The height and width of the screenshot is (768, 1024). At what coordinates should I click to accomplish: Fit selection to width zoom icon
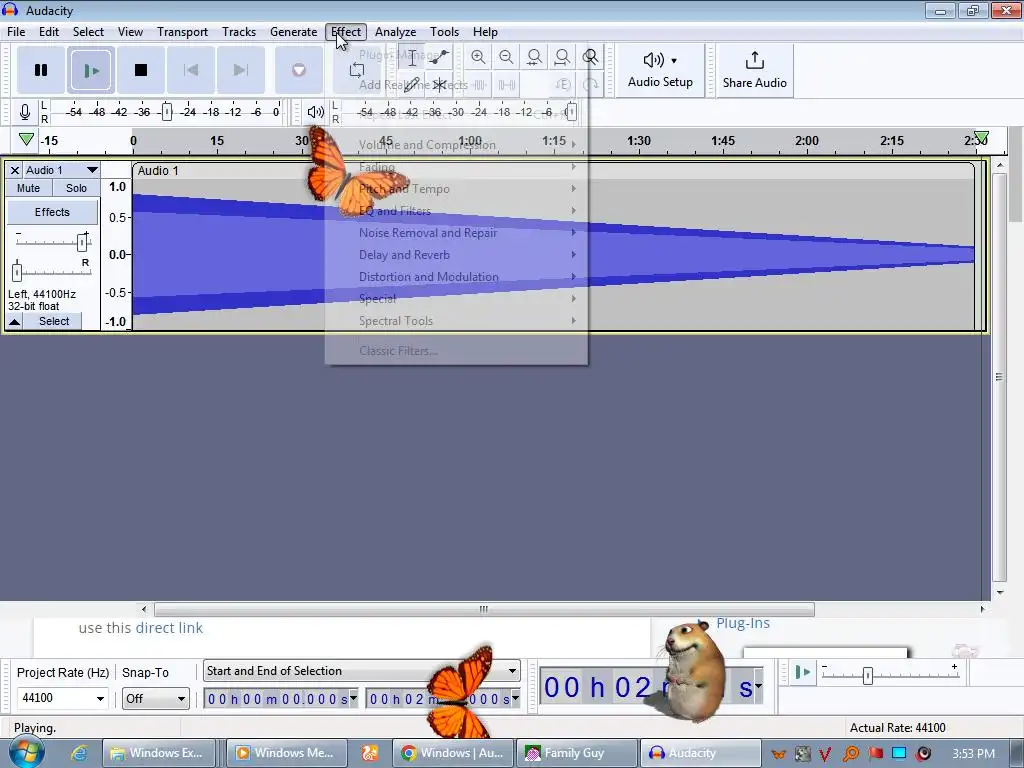[534, 57]
